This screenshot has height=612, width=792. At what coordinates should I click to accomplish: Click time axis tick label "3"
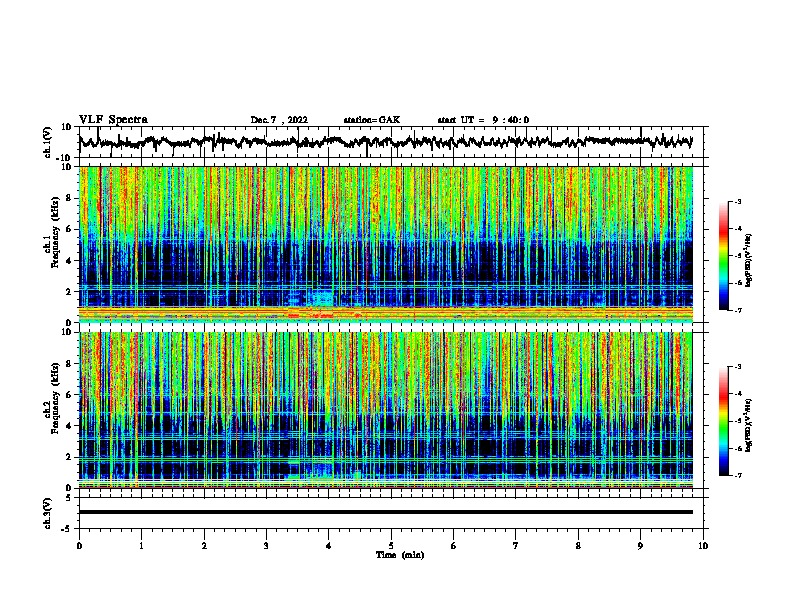[266, 546]
